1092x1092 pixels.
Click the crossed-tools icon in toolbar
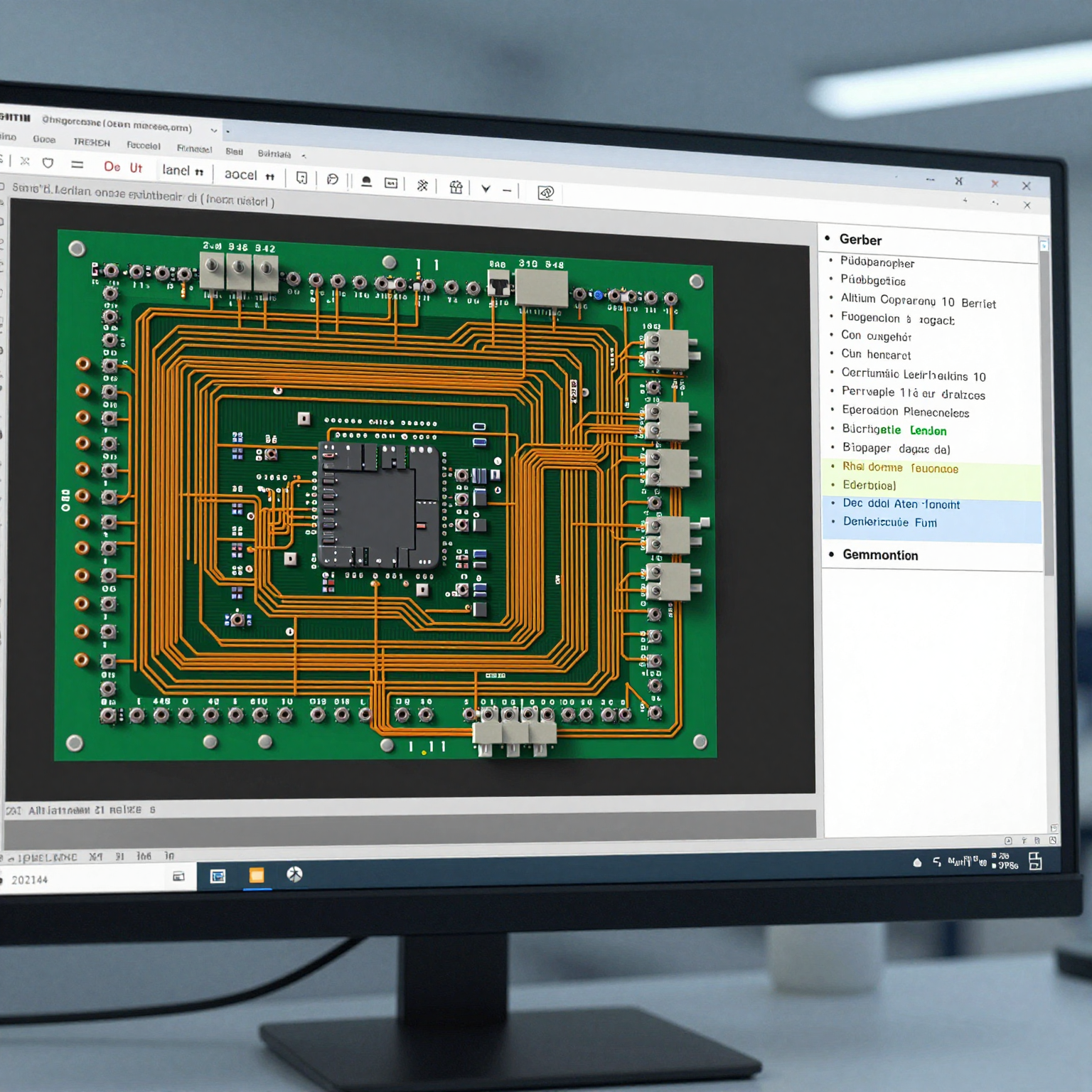(422, 186)
